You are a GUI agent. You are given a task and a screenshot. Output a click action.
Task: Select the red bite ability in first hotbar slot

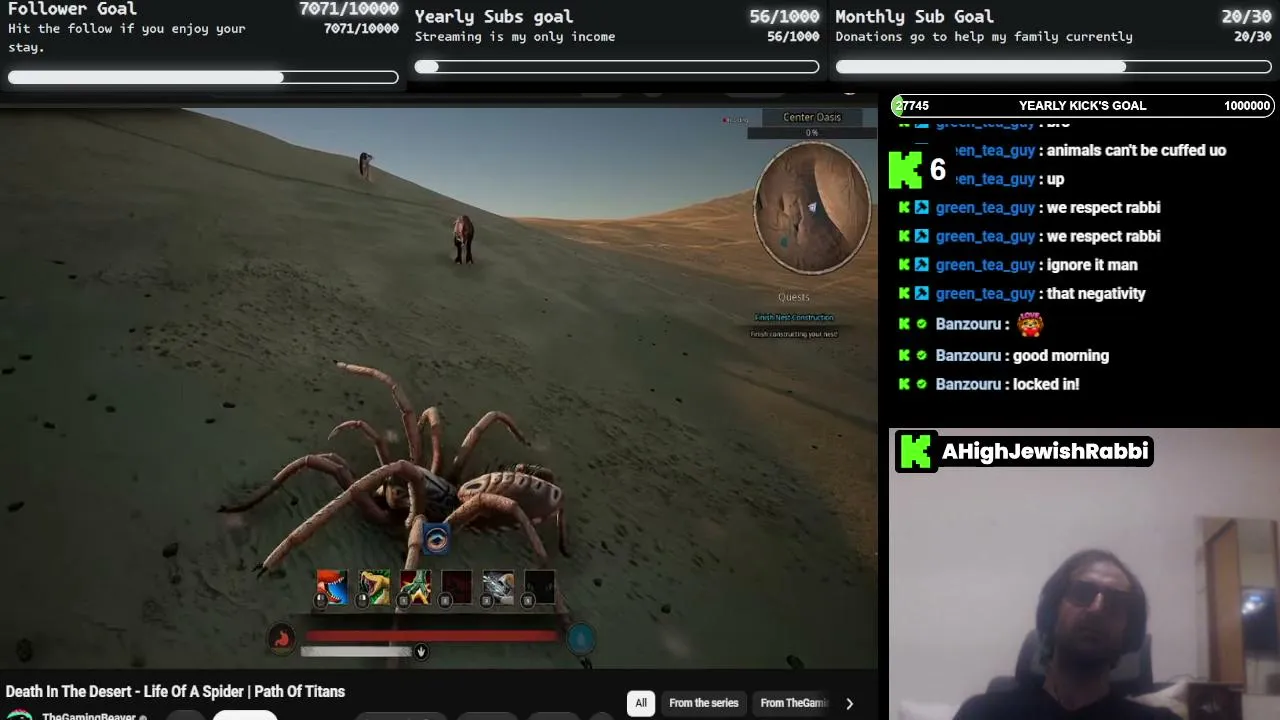click(332, 588)
